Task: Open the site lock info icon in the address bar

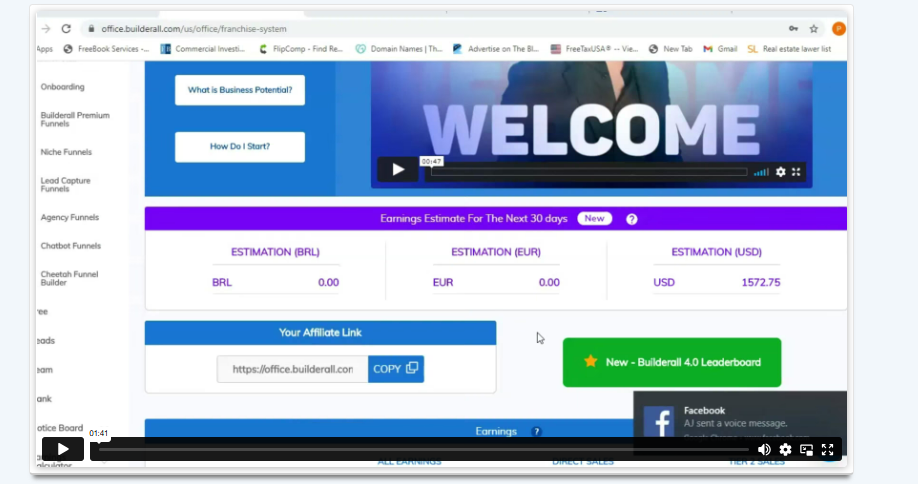Action: [x=91, y=29]
